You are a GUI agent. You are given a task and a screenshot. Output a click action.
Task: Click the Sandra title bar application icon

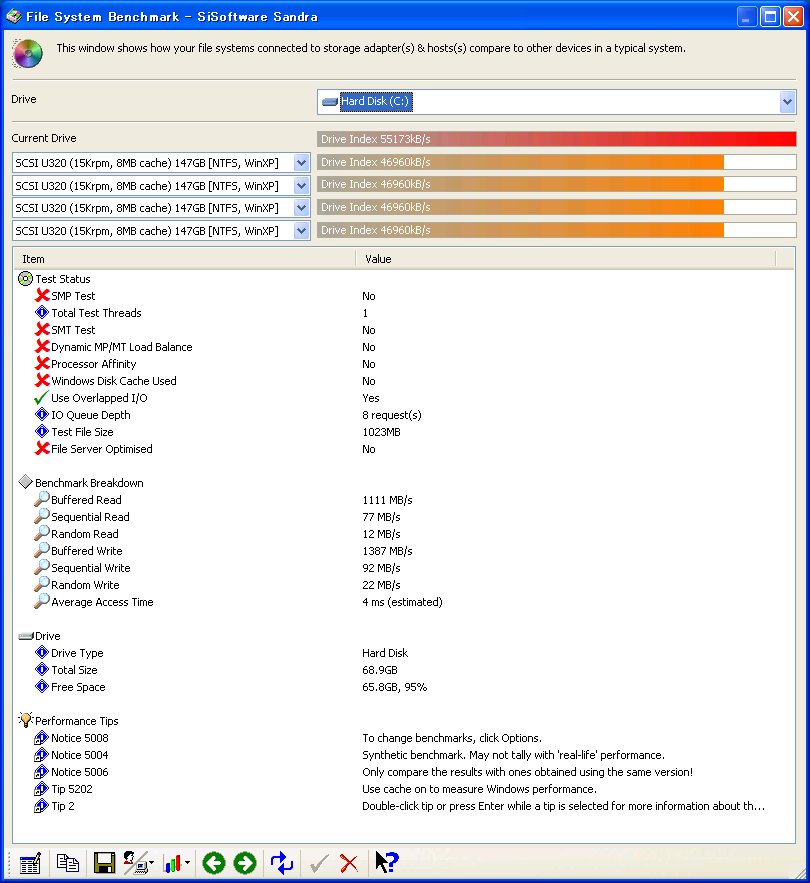tap(14, 16)
